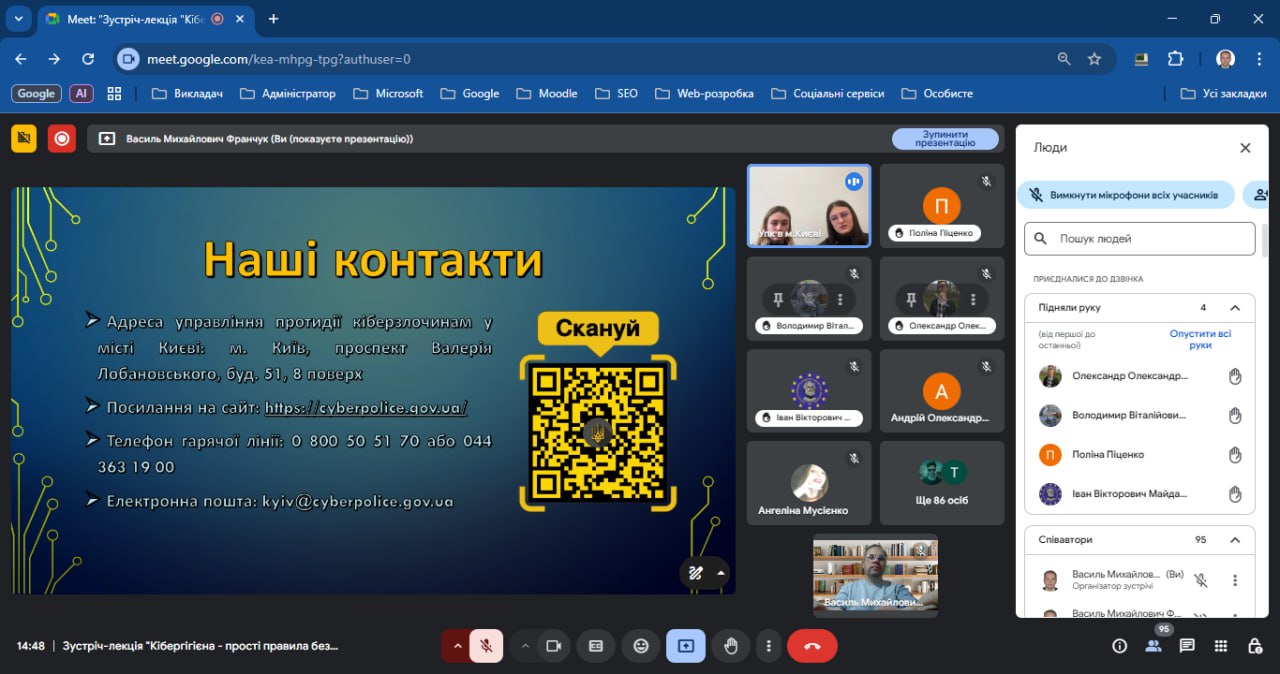Open the Chrome profile avatar

[x=1225, y=59]
